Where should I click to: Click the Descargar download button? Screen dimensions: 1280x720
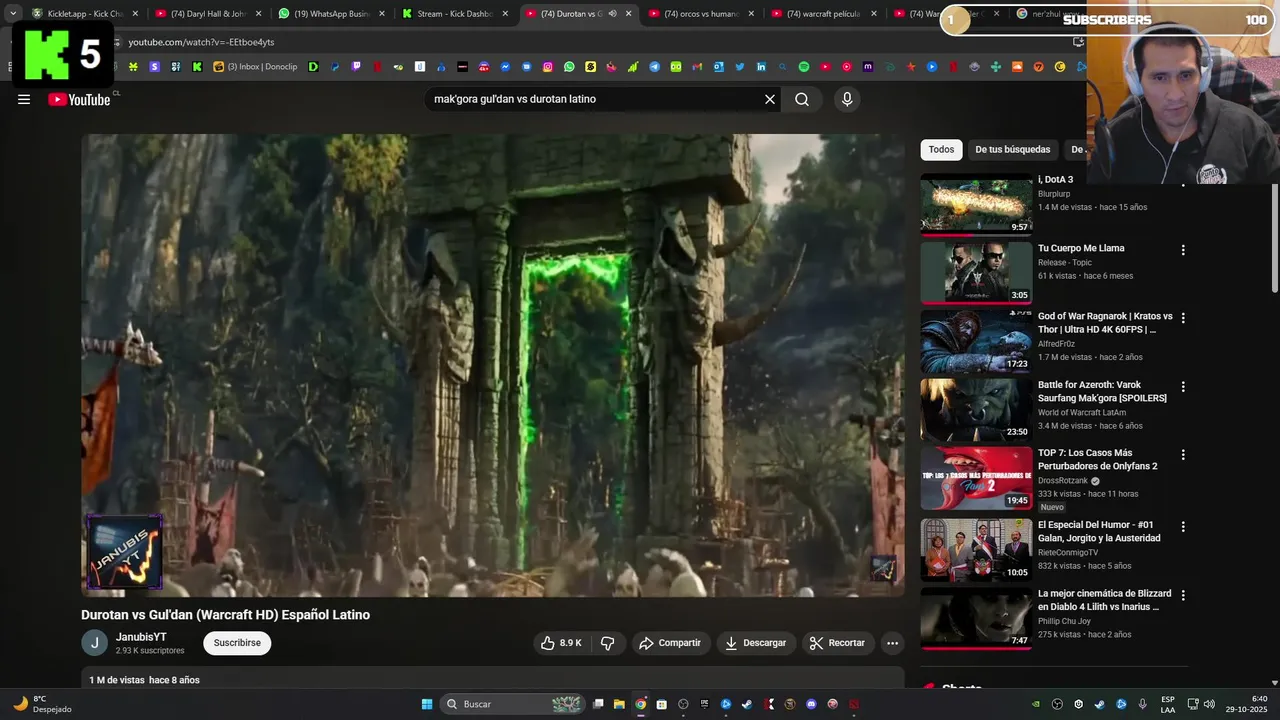pyautogui.click(x=755, y=643)
